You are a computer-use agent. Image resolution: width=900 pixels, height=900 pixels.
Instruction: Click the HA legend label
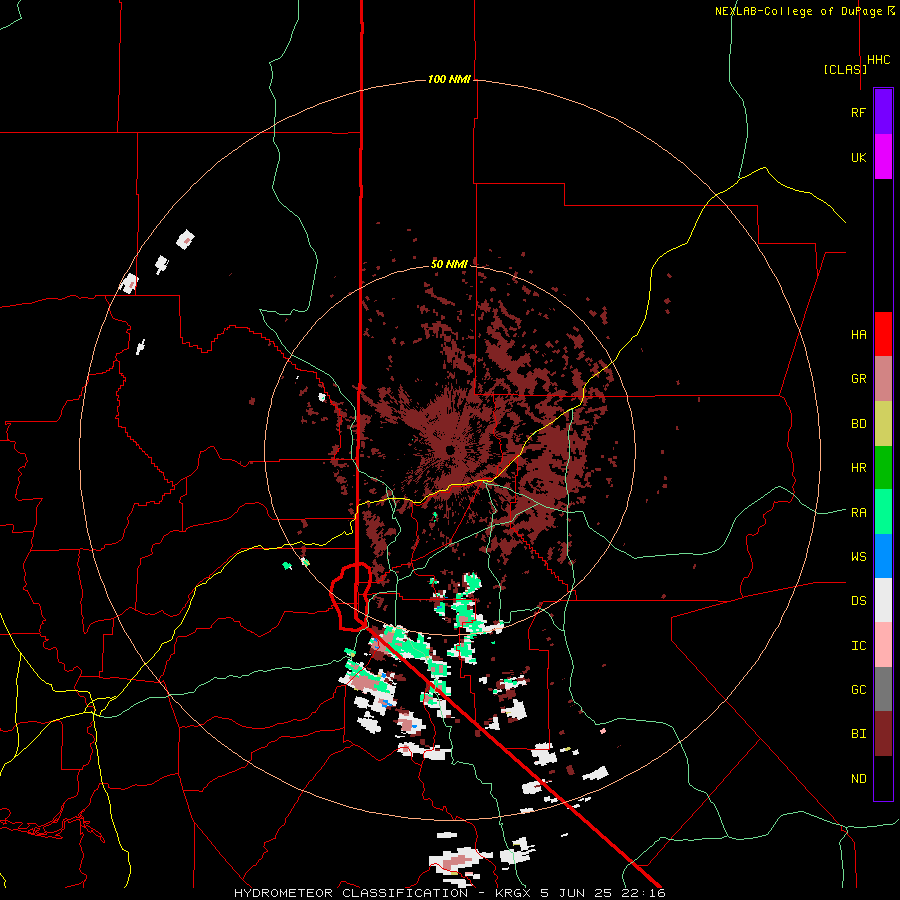(x=858, y=335)
